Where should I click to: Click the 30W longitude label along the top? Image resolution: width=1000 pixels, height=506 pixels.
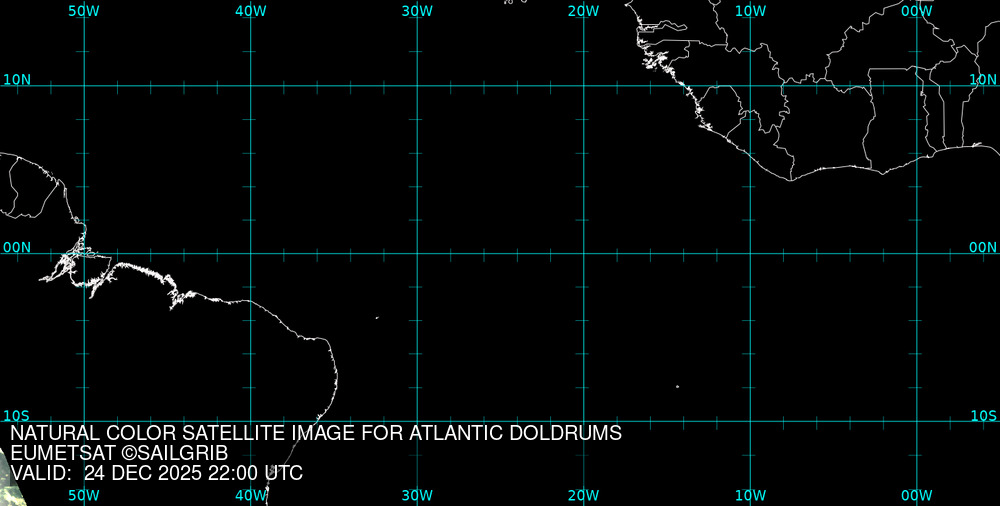[x=417, y=10]
